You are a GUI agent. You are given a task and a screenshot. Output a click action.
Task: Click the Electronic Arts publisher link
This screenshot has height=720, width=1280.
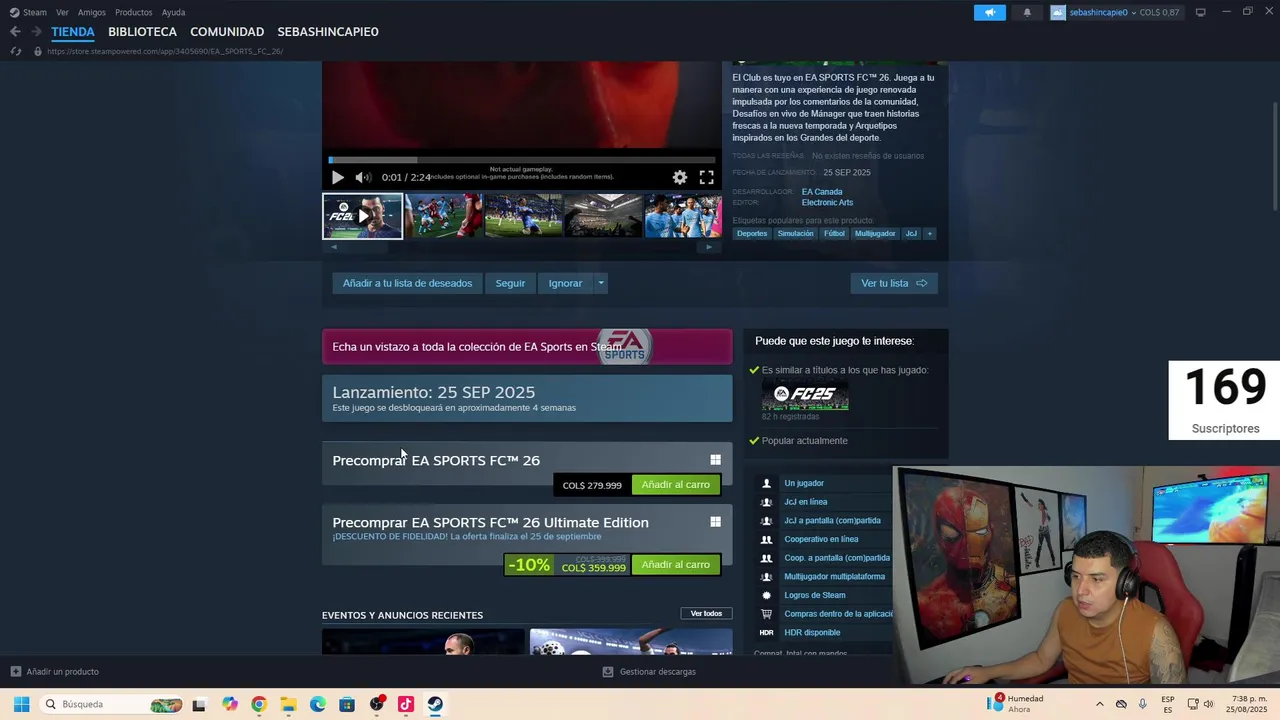(827, 203)
